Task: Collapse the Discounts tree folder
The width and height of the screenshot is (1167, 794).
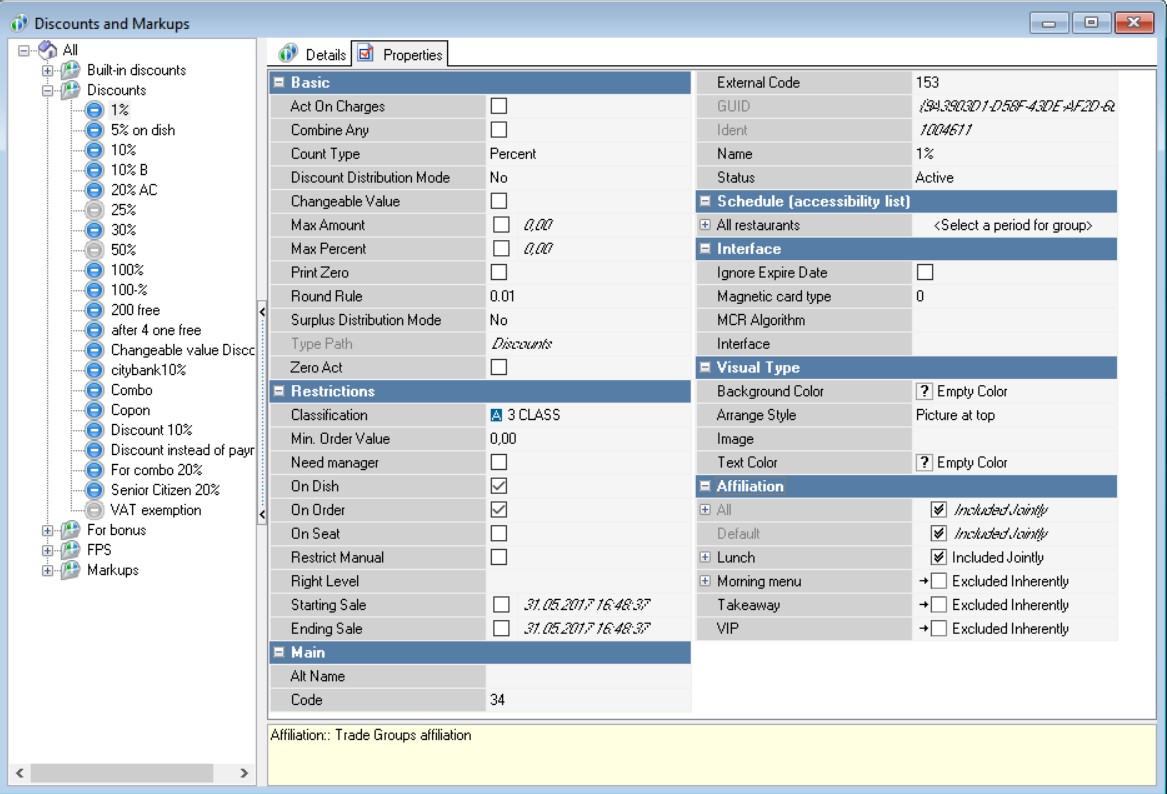Action: [47, 90]
